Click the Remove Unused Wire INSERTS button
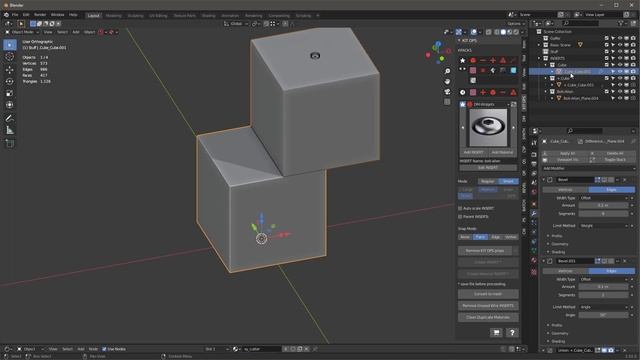 [x=488, y=306]
